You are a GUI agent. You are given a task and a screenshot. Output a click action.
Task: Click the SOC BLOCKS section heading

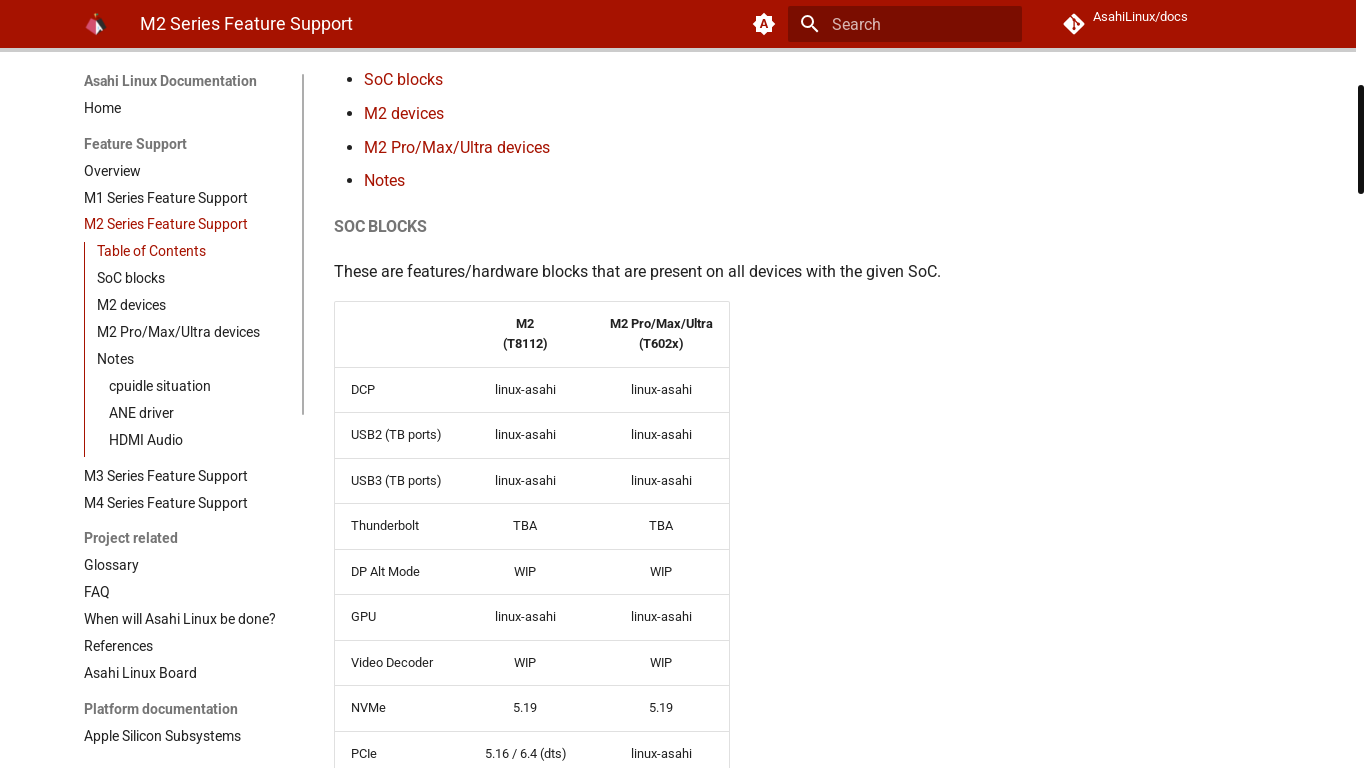click(380, 227)
